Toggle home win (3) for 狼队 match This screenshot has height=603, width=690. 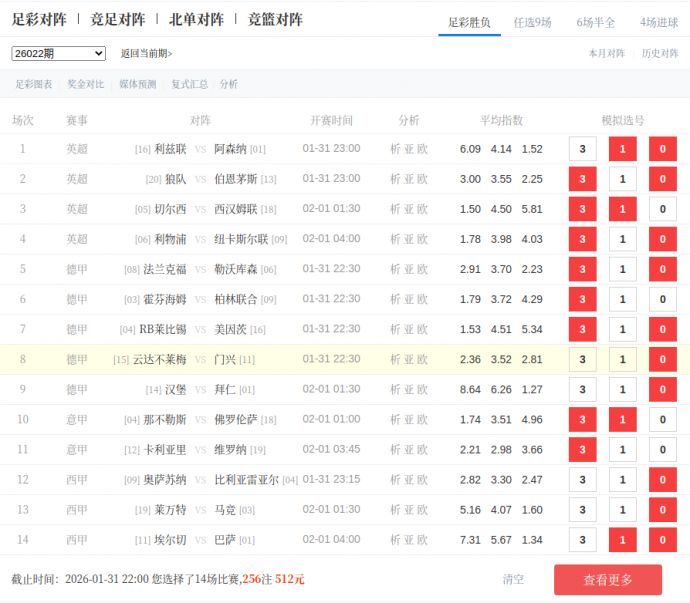[x=582, y=179]
